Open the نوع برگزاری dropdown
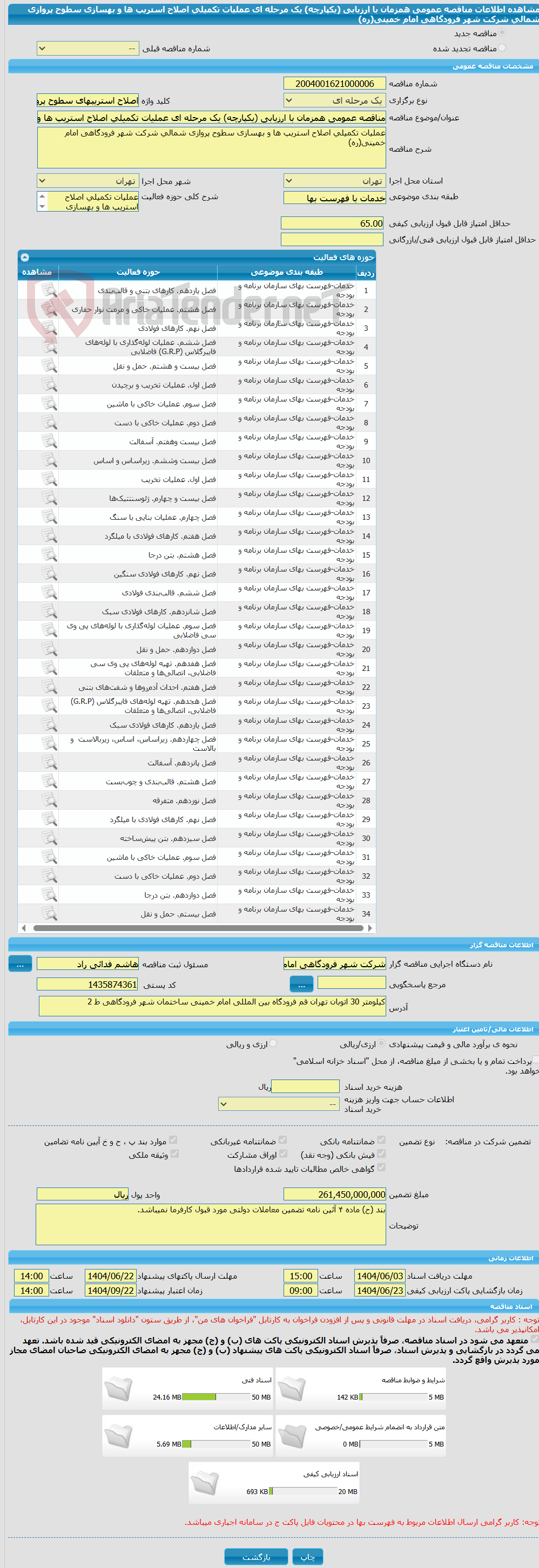 334,100
